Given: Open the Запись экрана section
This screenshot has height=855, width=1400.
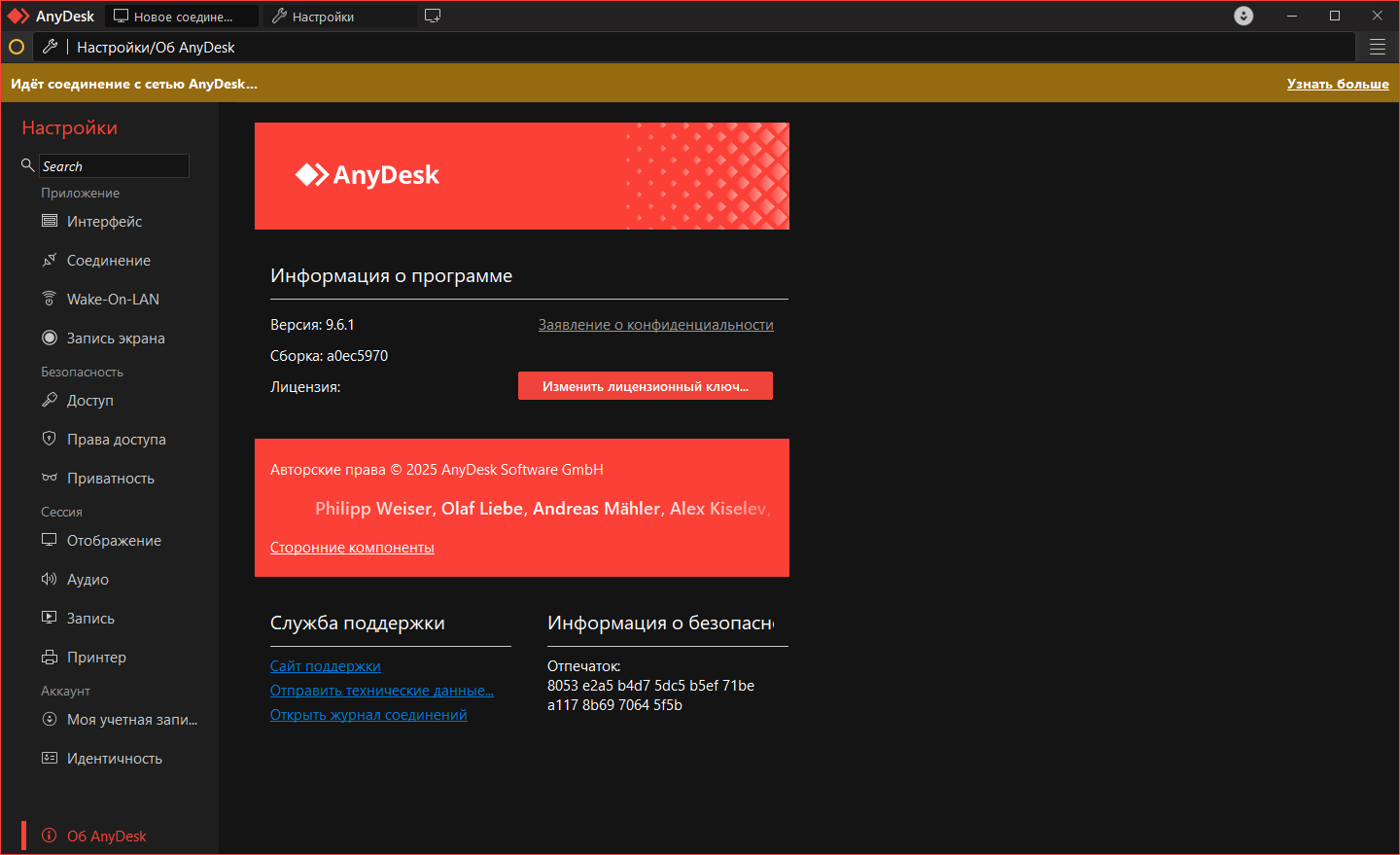Looking at the screenshot, I should [116, 338].
